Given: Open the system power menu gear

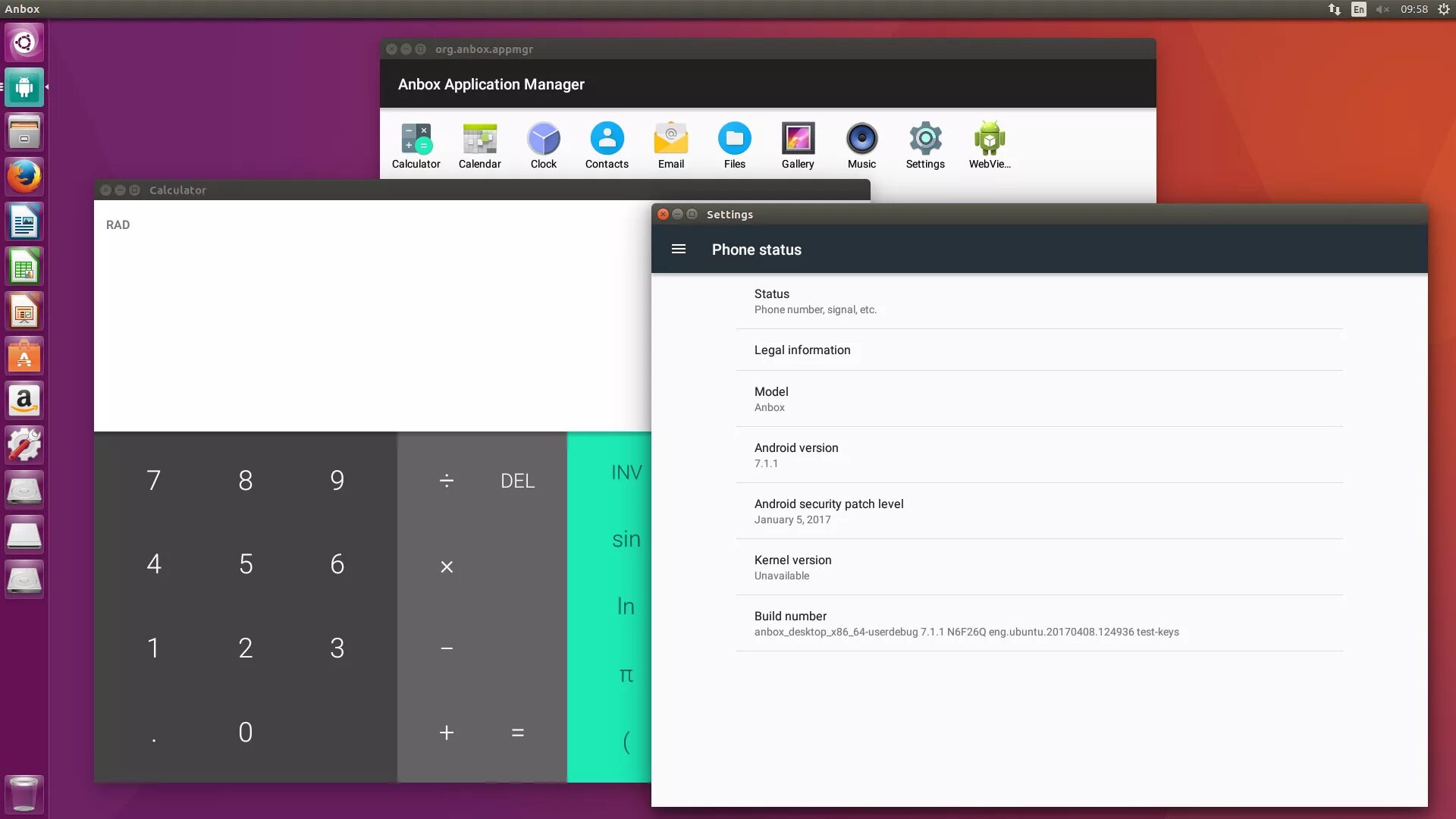Looking at the screenshot, I should (1443, 9).
